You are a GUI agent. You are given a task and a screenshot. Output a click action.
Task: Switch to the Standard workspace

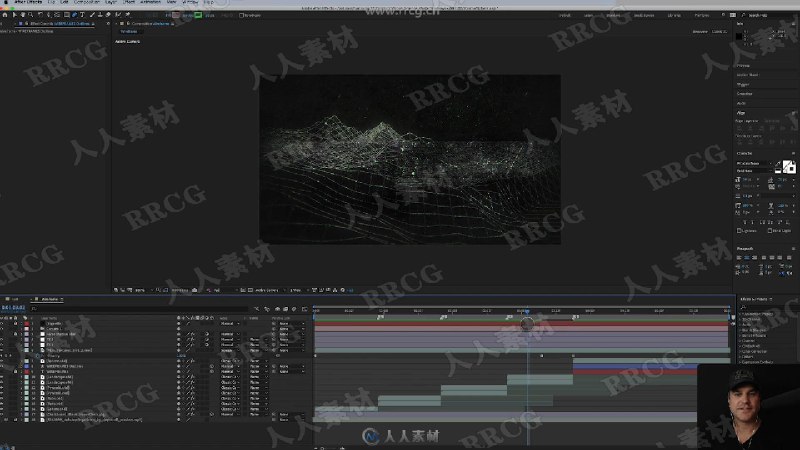coord(613,15)
